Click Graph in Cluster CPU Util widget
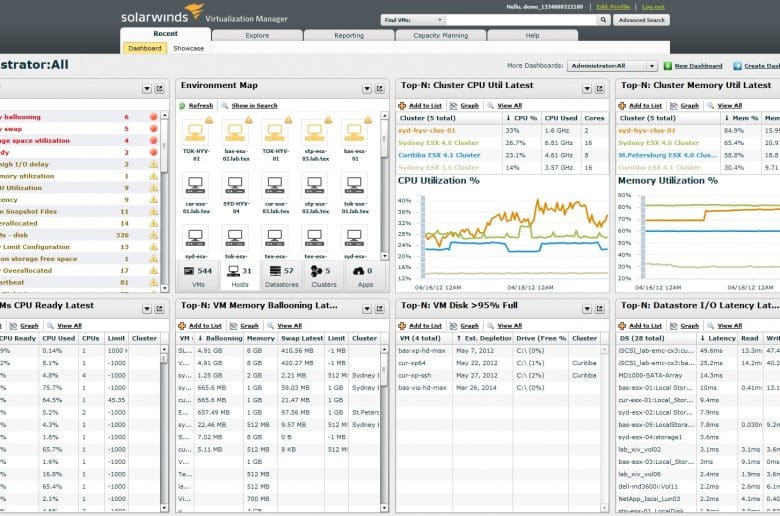 tap(464, 105)
